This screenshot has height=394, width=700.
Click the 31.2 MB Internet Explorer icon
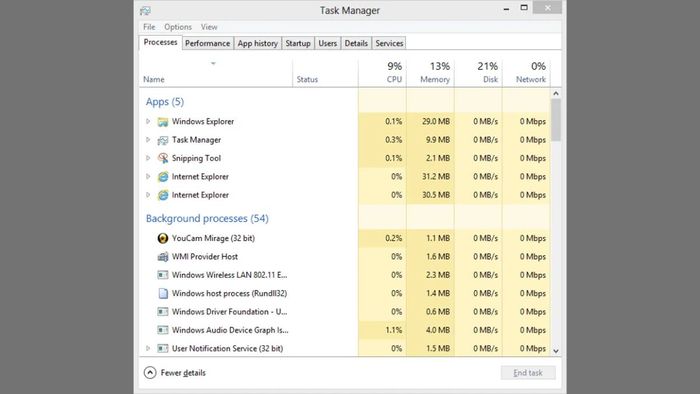(x=163, y=177)
